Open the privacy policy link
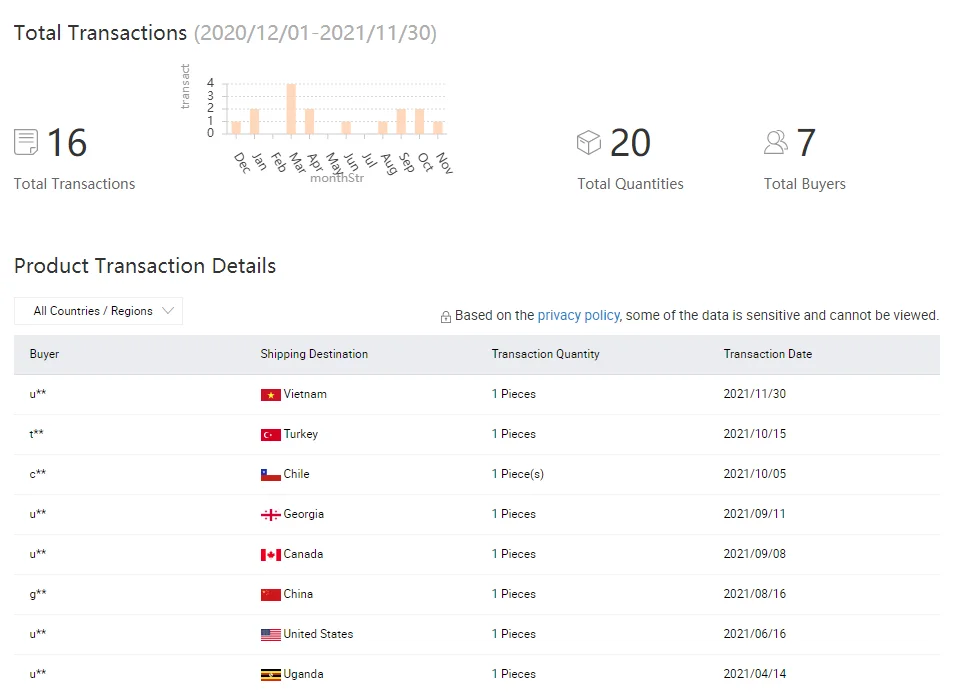This screenshot has width=953, height=693. (x=578, y=315)
